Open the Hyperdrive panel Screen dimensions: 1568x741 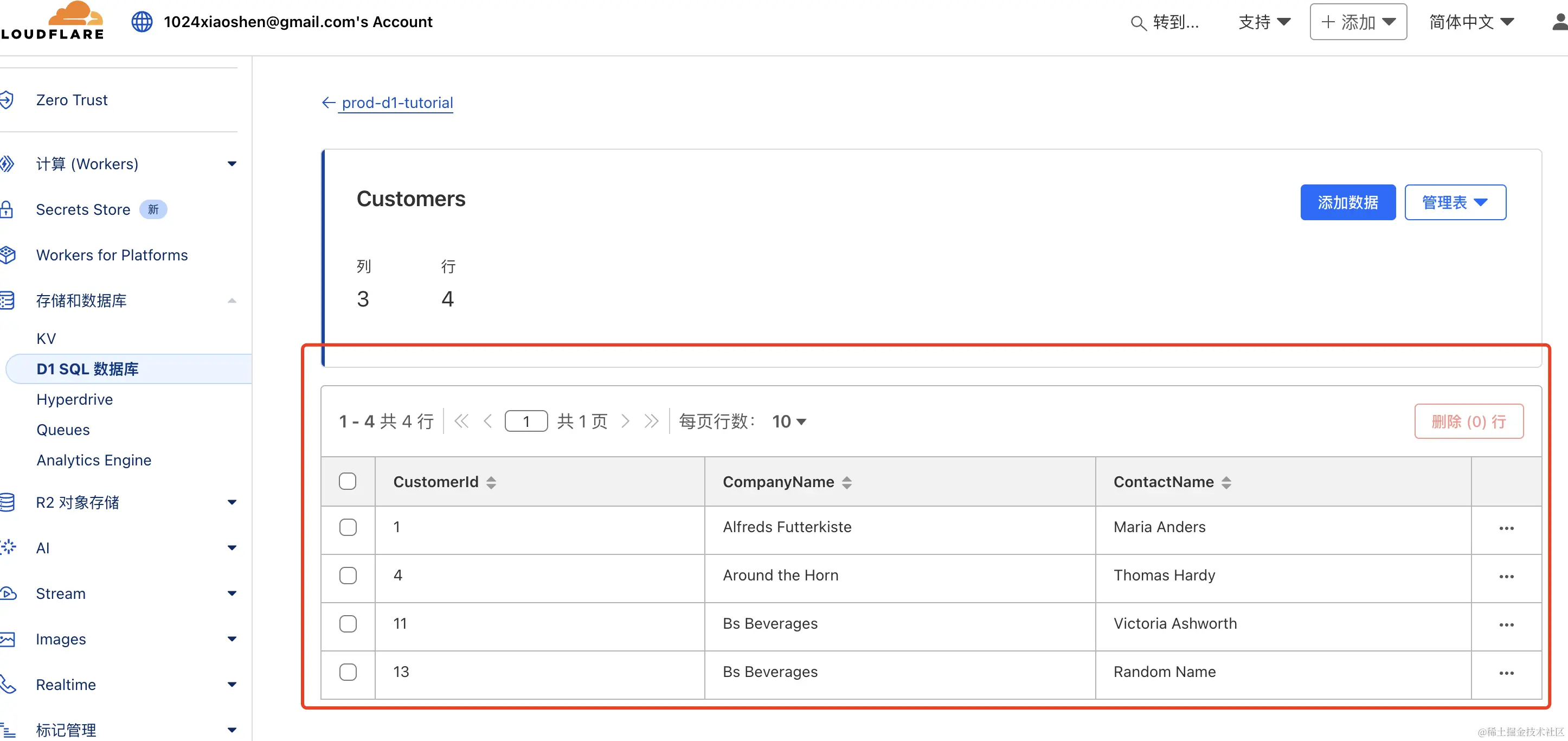tap(74, 399)
